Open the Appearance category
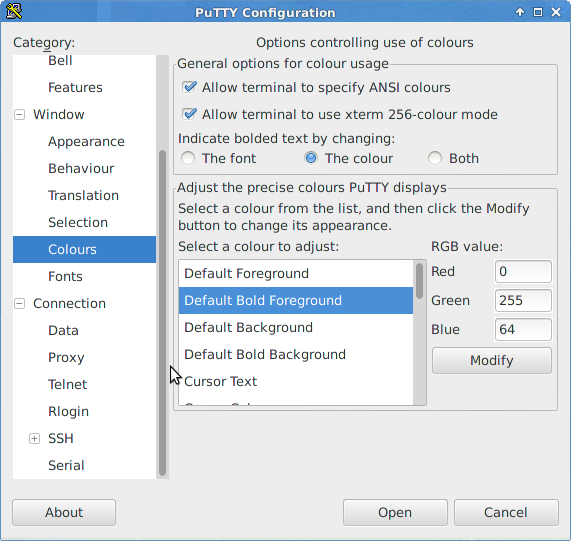The height and width of the screenshot is (541, 571). (86, 141)
